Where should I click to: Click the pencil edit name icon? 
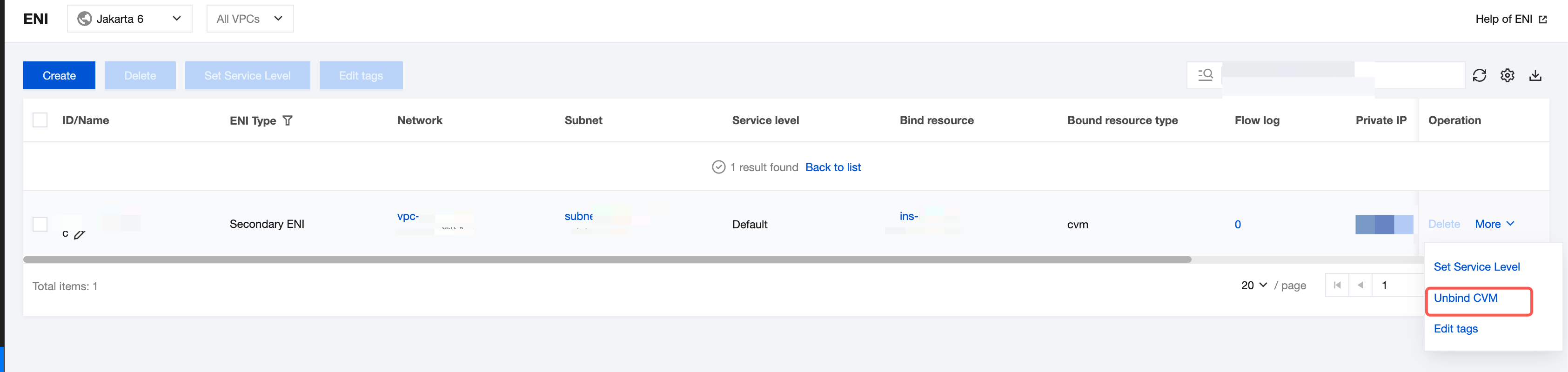(x=79, y=235)
